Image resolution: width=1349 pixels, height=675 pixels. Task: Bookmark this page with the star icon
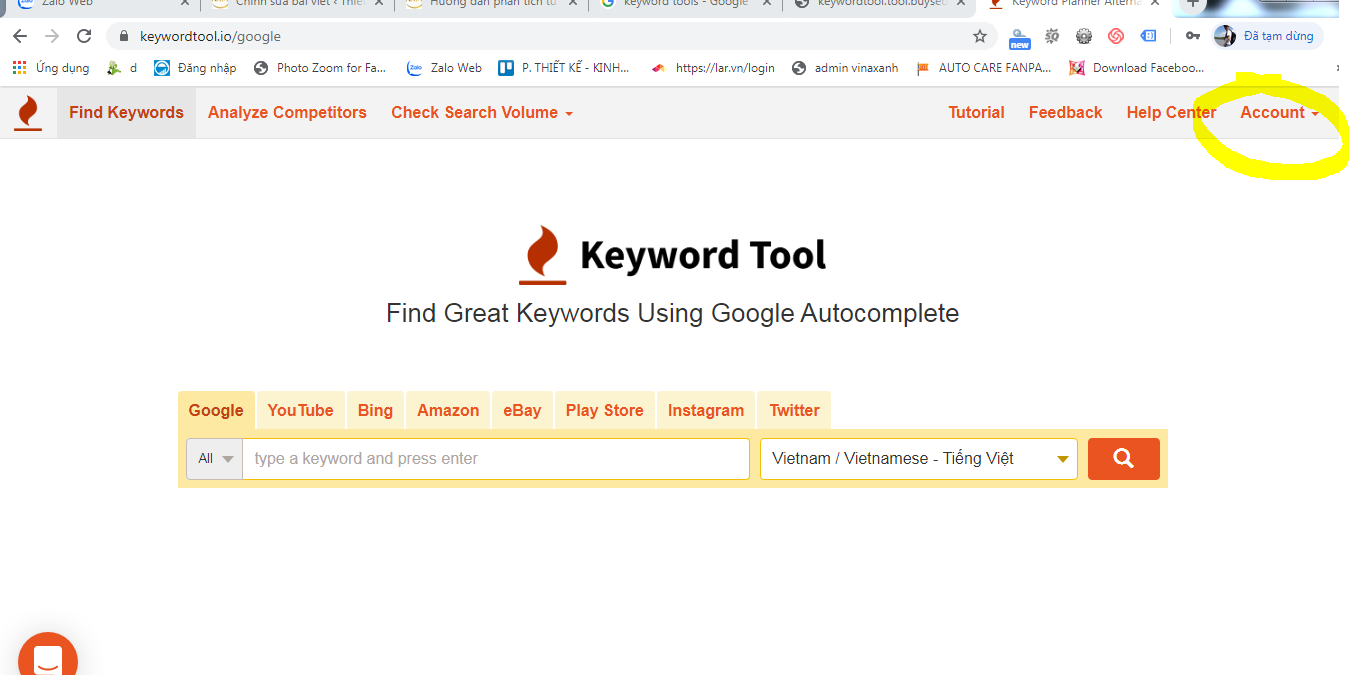[980, 36]
